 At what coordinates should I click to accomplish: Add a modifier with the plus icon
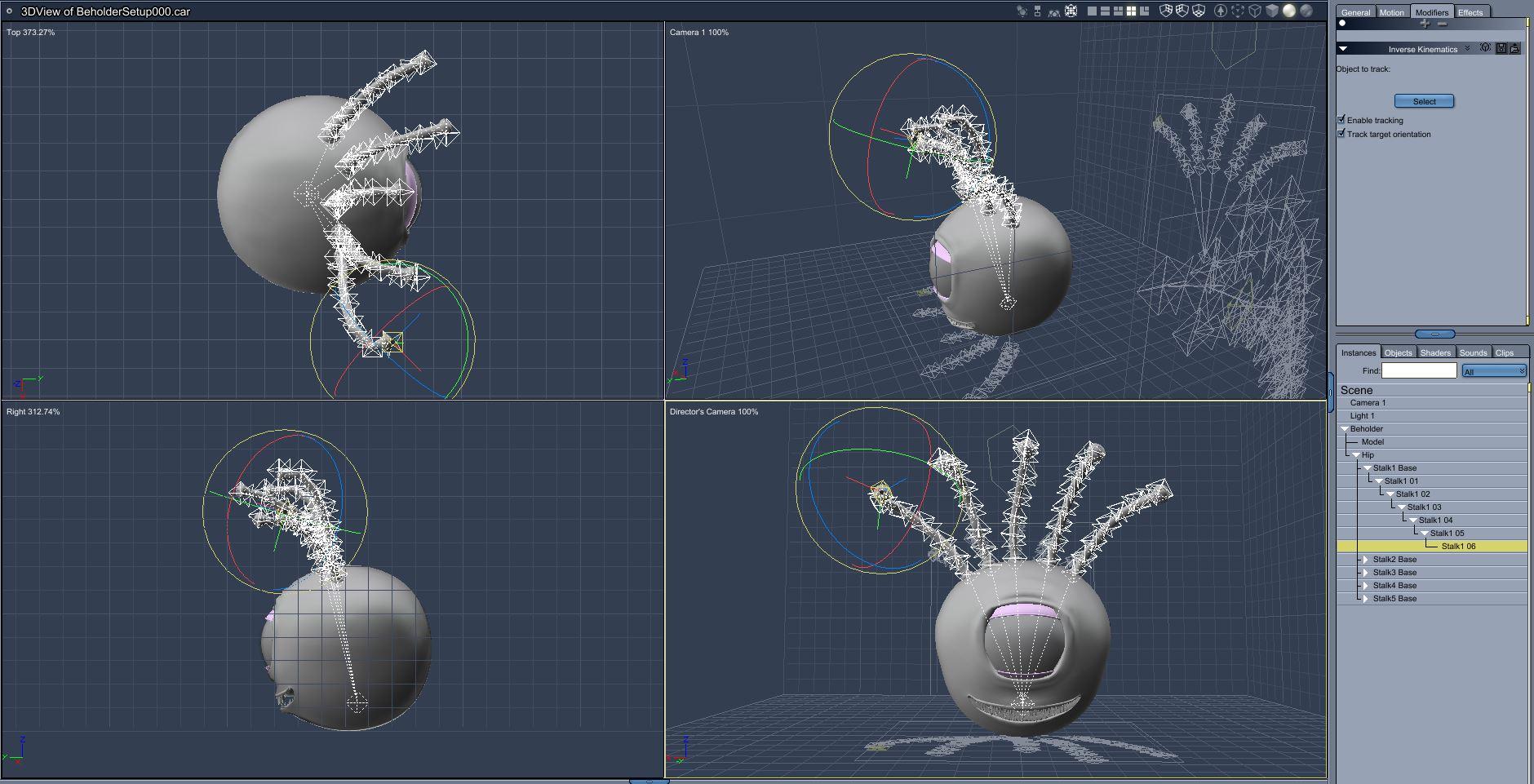tap(1425, 24)
